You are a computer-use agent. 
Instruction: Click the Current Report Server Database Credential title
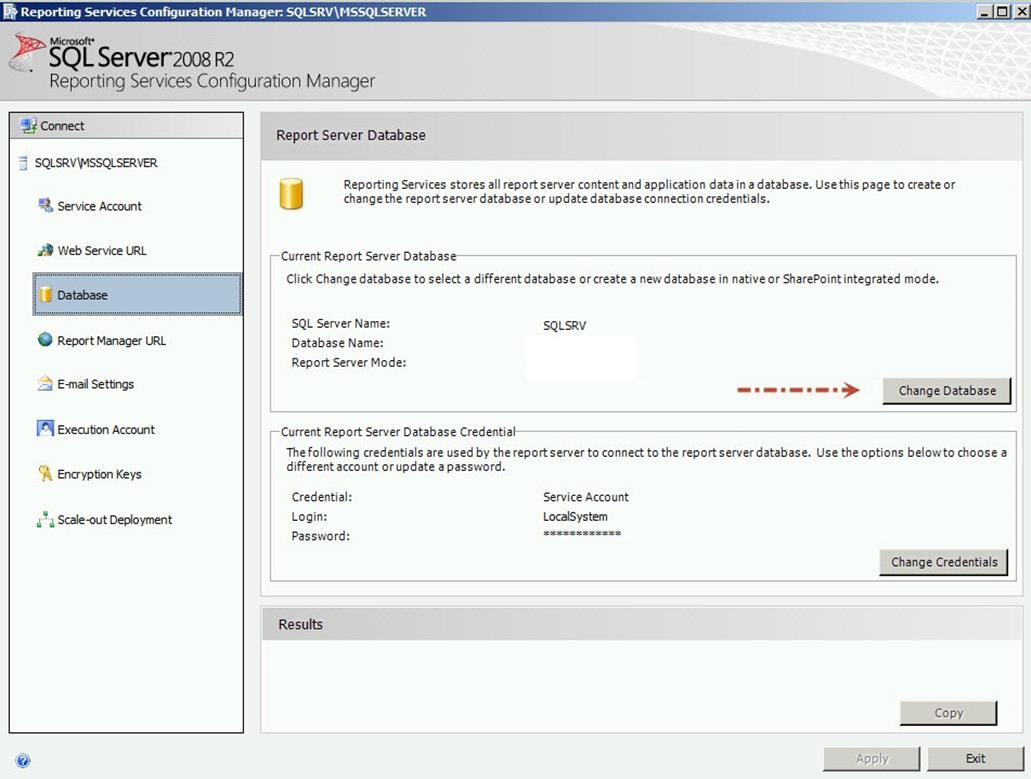click(398, 432)
